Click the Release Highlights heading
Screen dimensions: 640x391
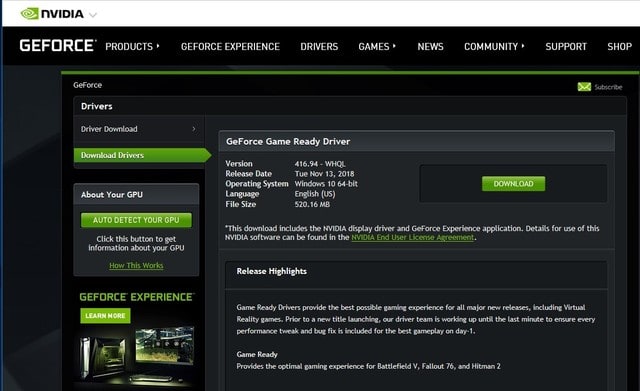271,271
